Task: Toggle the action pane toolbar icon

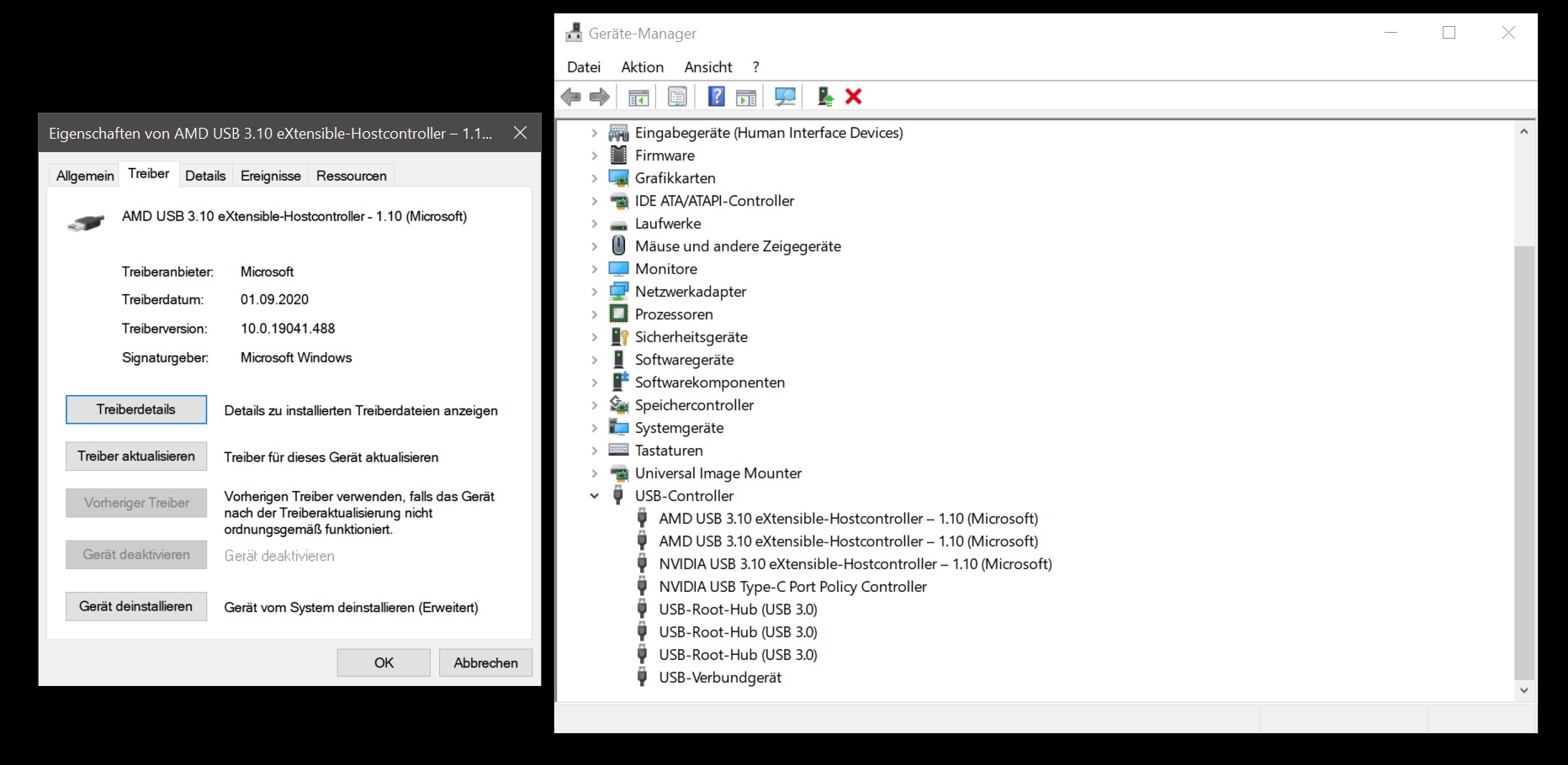Action: pyautogui.click(x=746, y=97)
